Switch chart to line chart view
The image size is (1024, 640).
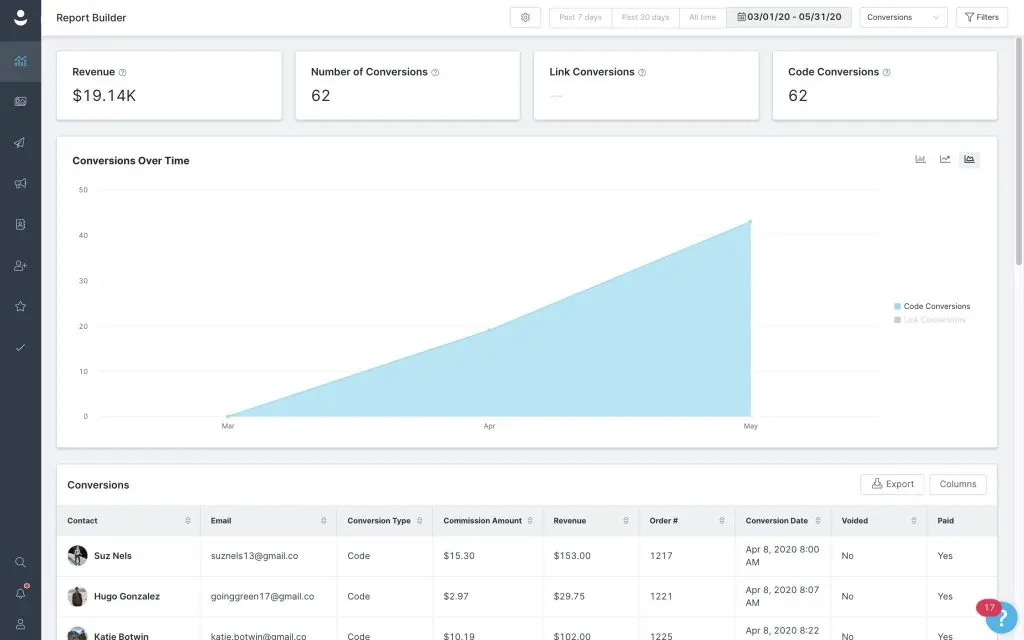pos(945,159)
